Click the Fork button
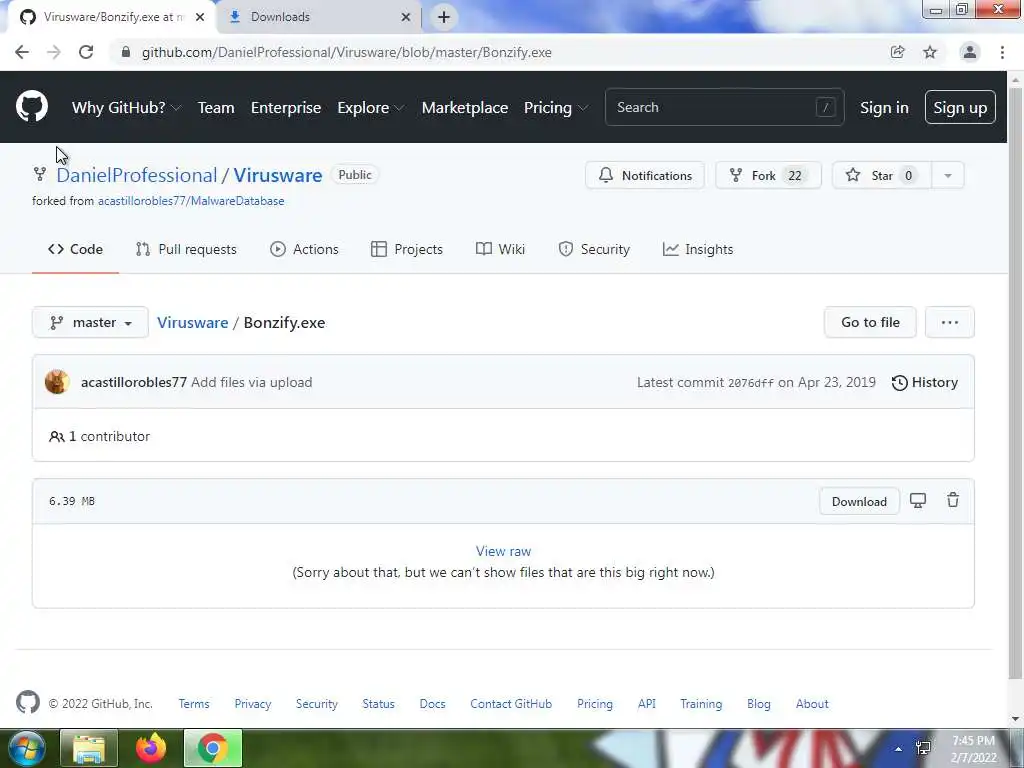 [768, 175]
